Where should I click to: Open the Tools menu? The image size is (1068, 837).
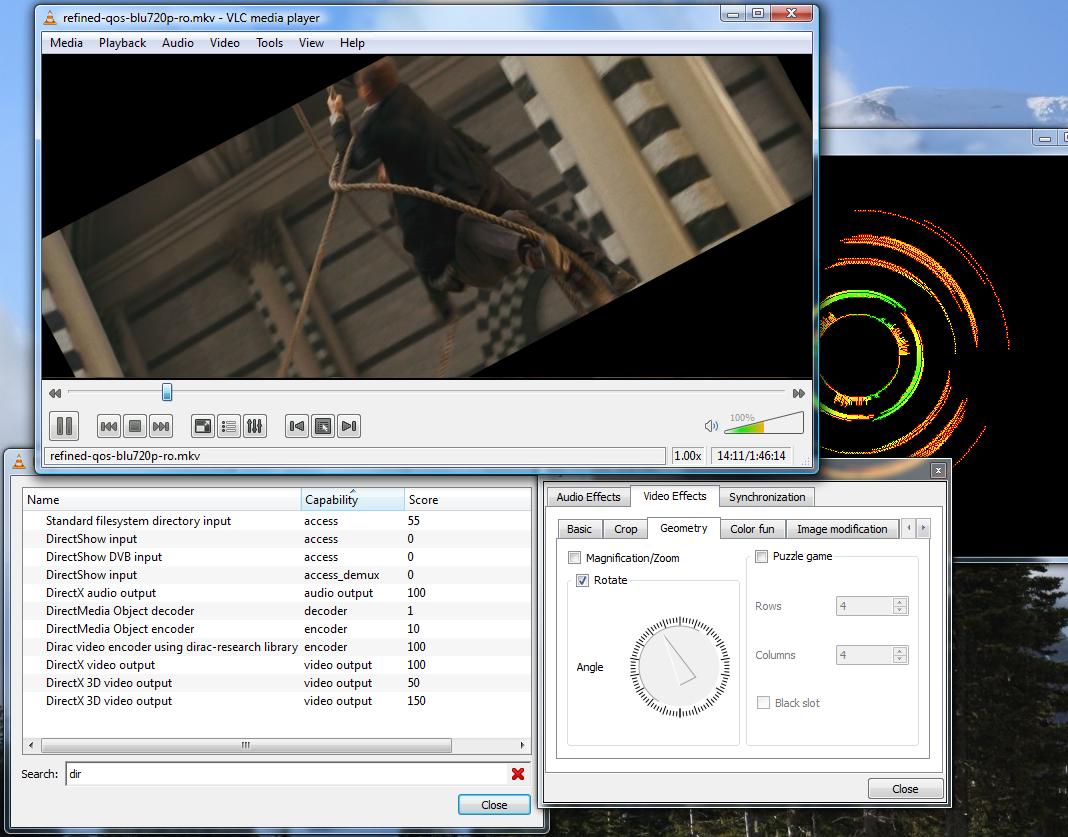click(x=268, y=43)
